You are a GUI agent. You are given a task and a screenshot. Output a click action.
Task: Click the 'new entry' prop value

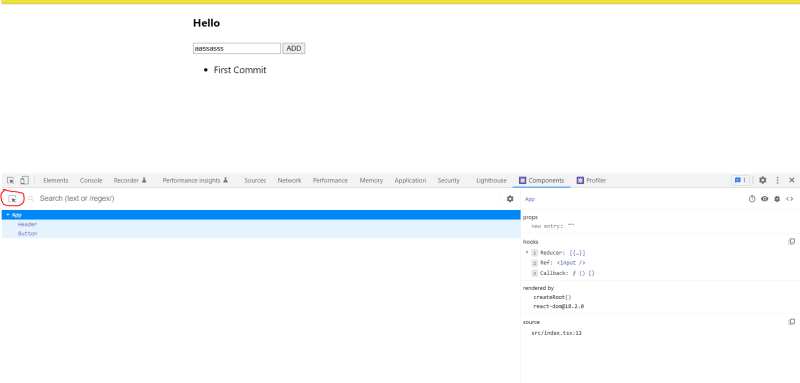point(571,225)
